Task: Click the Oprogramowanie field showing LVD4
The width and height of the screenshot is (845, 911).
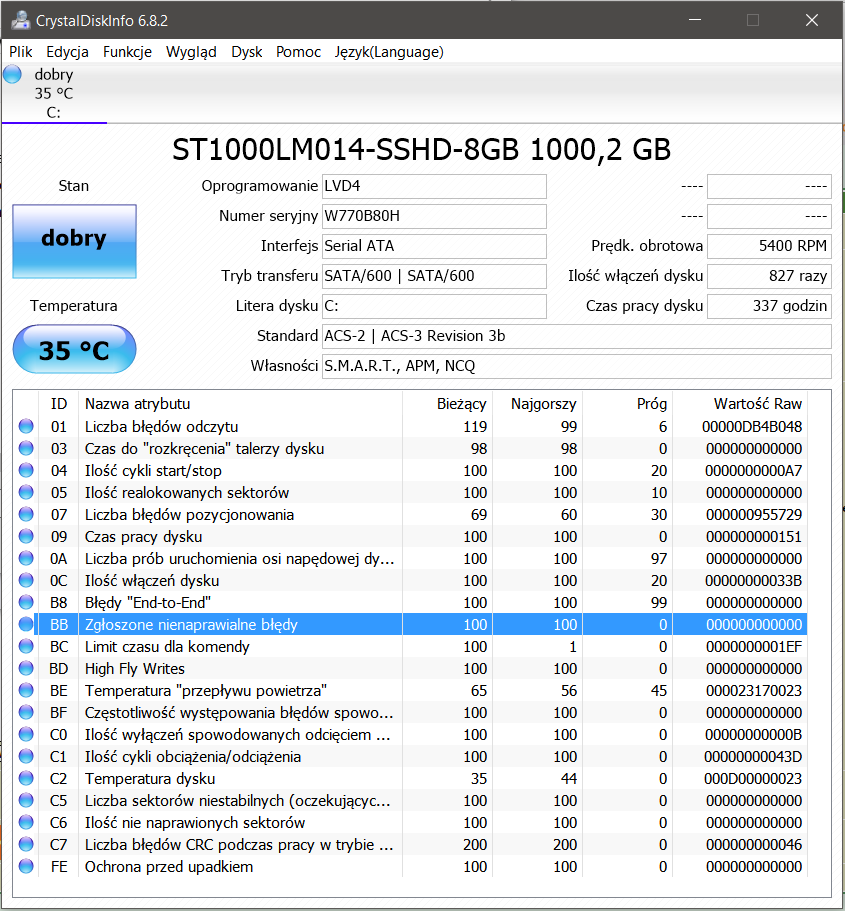Action: 434,186
